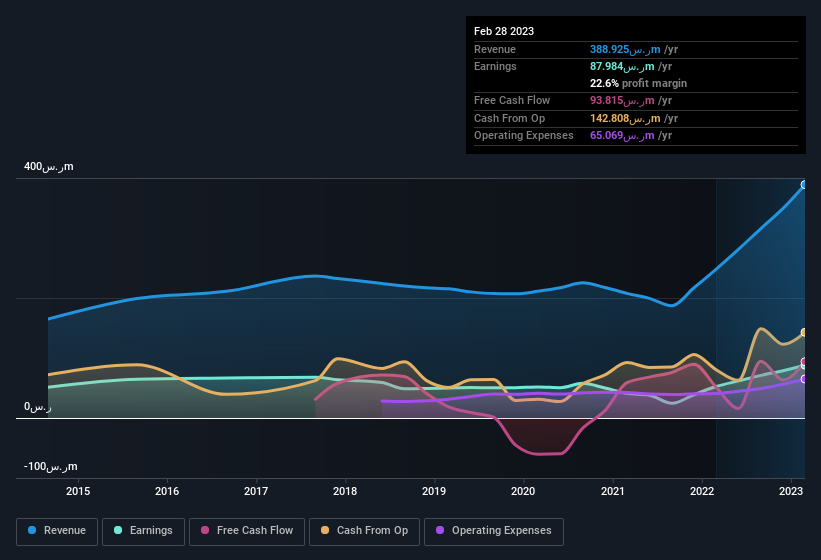Hide the Free Cash Flow series
This screenshot has height=560, width=821.
click(x=247, y=531)
